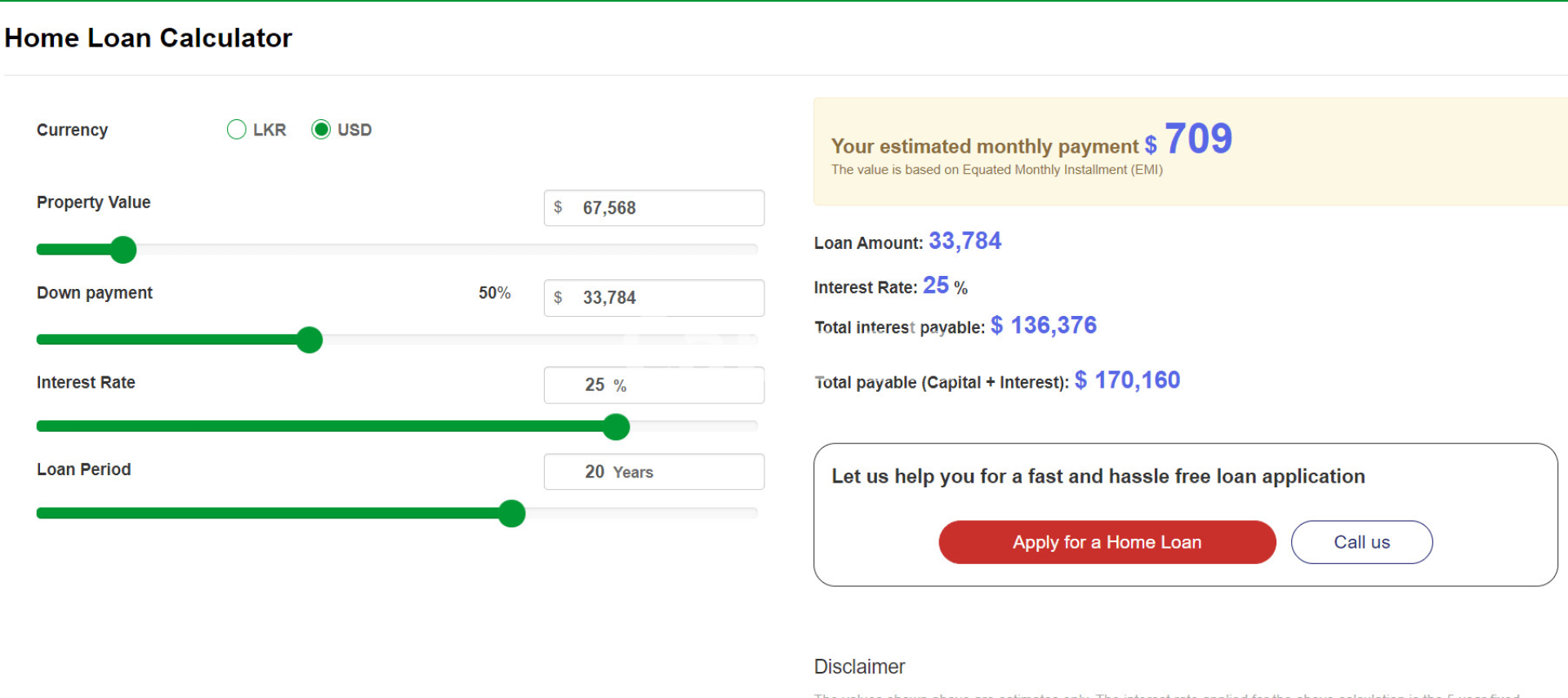Click the estimated monthly payment value 709
This screenshot has height=698, width=1568.
click(1197, 139)
